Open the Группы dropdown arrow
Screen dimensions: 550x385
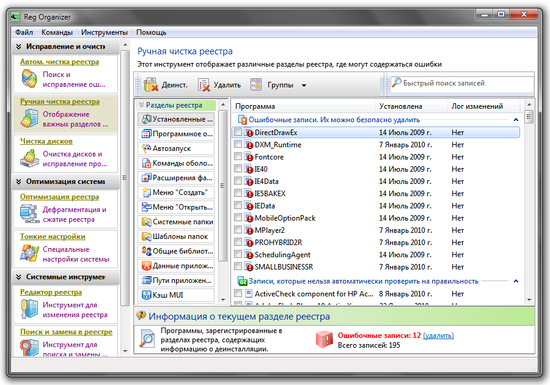304,85
